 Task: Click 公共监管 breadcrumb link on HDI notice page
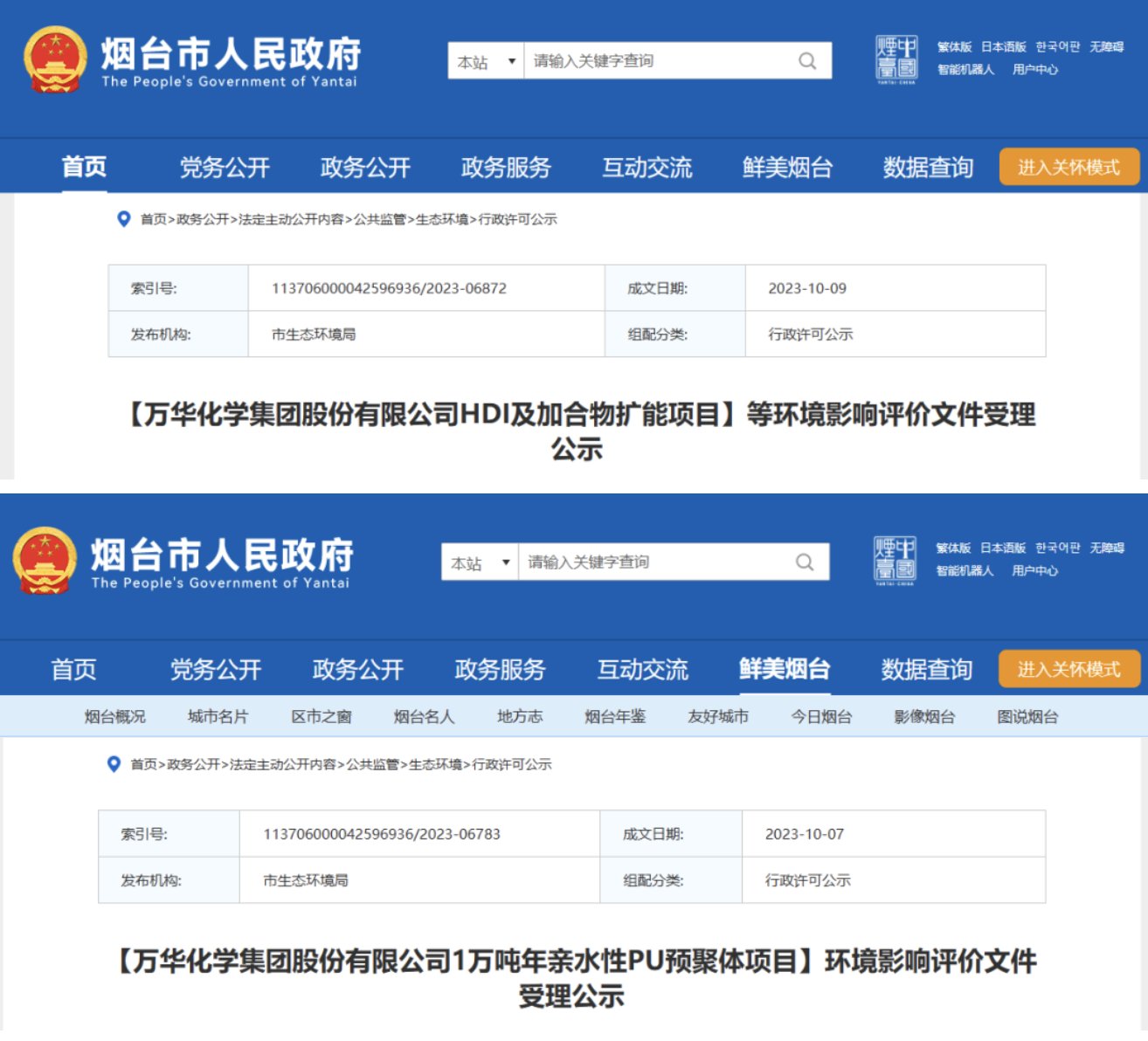tap(380, 219)
